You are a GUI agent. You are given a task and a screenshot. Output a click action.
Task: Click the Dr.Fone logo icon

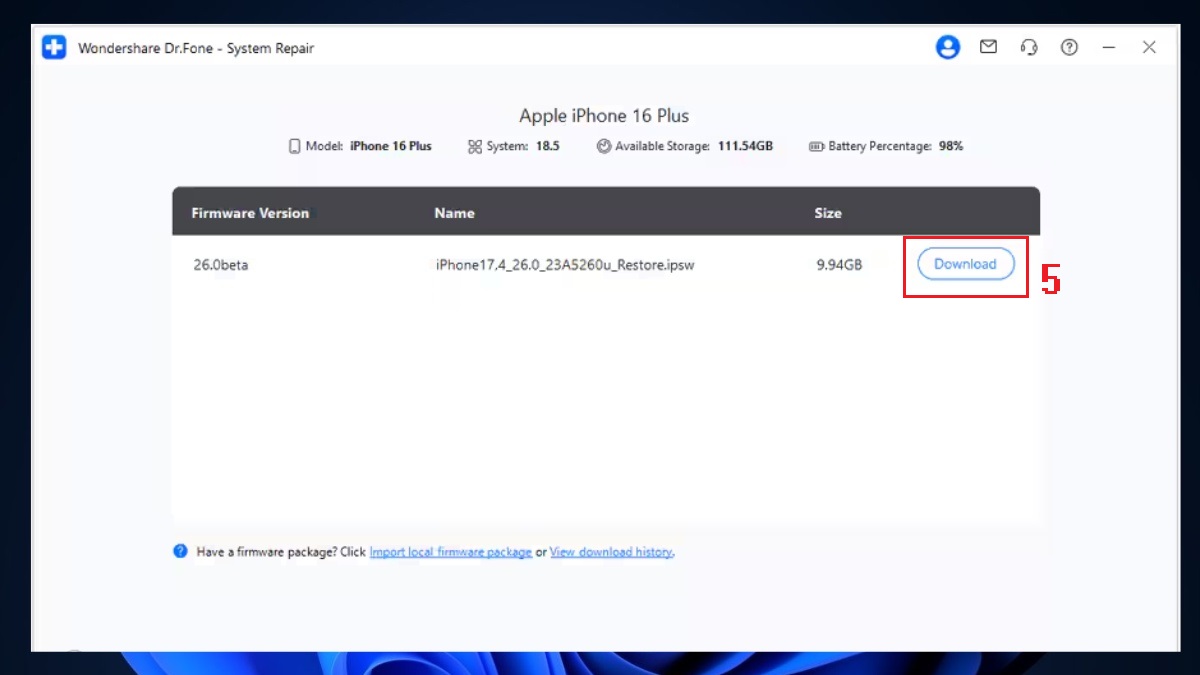coord(53,47)
